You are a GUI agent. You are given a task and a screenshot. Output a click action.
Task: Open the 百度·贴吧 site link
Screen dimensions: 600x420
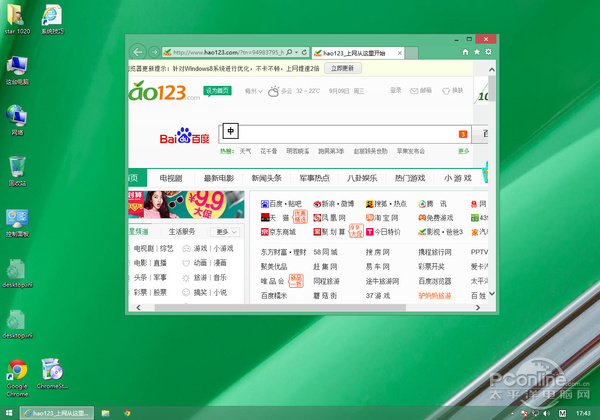pyautogui.click(x=281, y=204)
